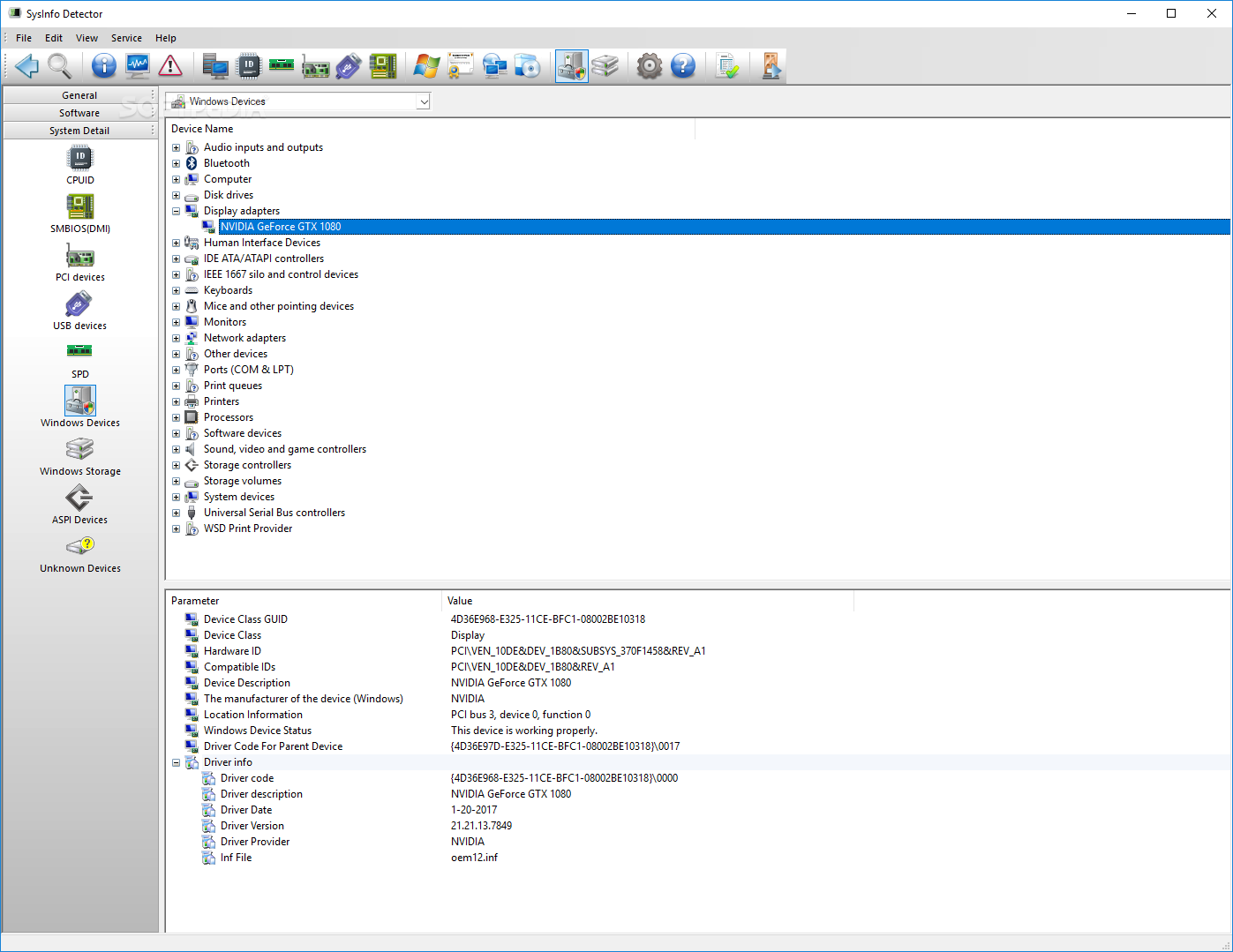The height and width of the screenshot is (952, 1233).
Task: Click the Value column header
Action: coord(647,601)
